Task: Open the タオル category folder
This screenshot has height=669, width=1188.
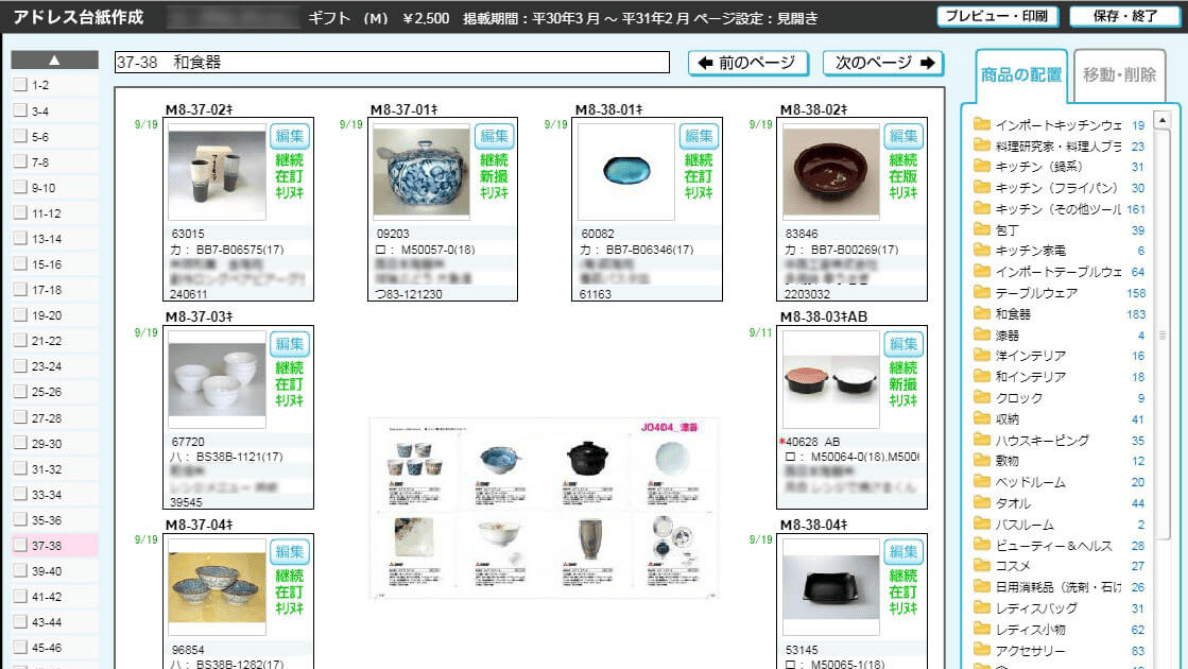Action: [981, 503]
